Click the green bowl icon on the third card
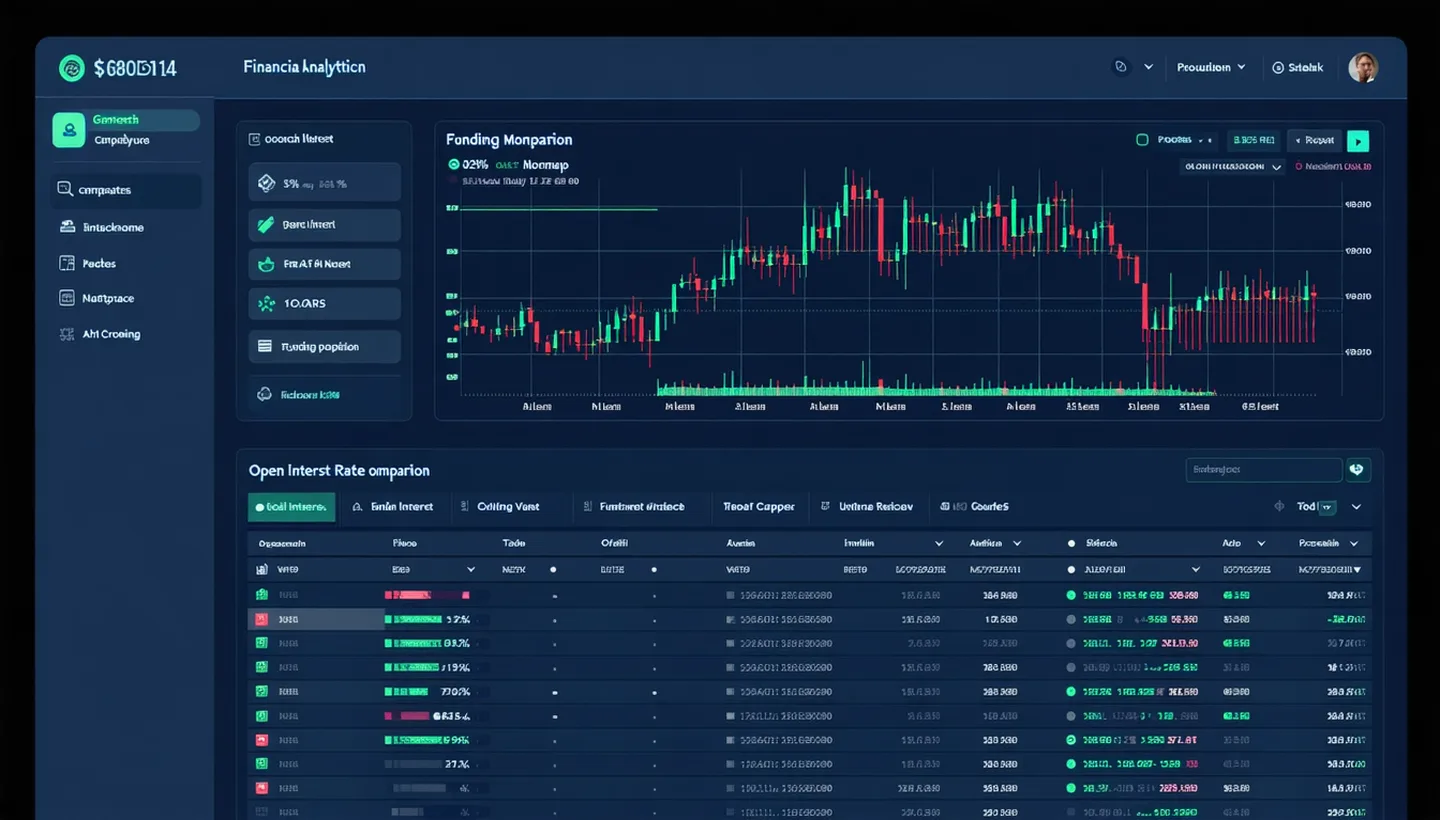 click(265, 264)
